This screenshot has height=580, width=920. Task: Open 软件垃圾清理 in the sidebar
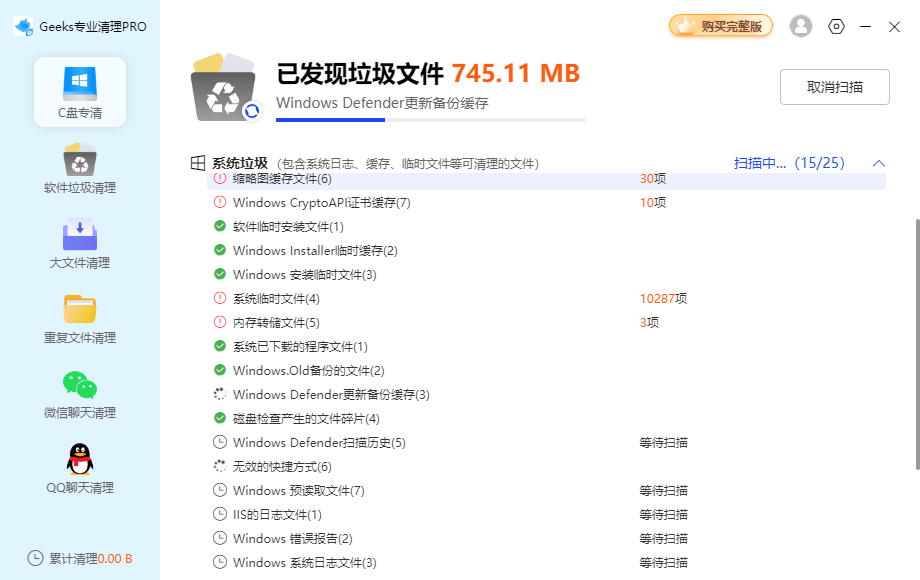80,169
